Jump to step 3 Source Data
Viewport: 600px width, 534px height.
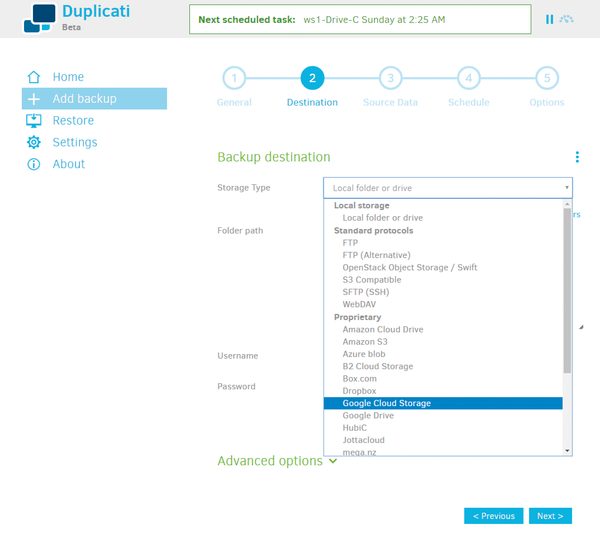(x=390, y=78)
